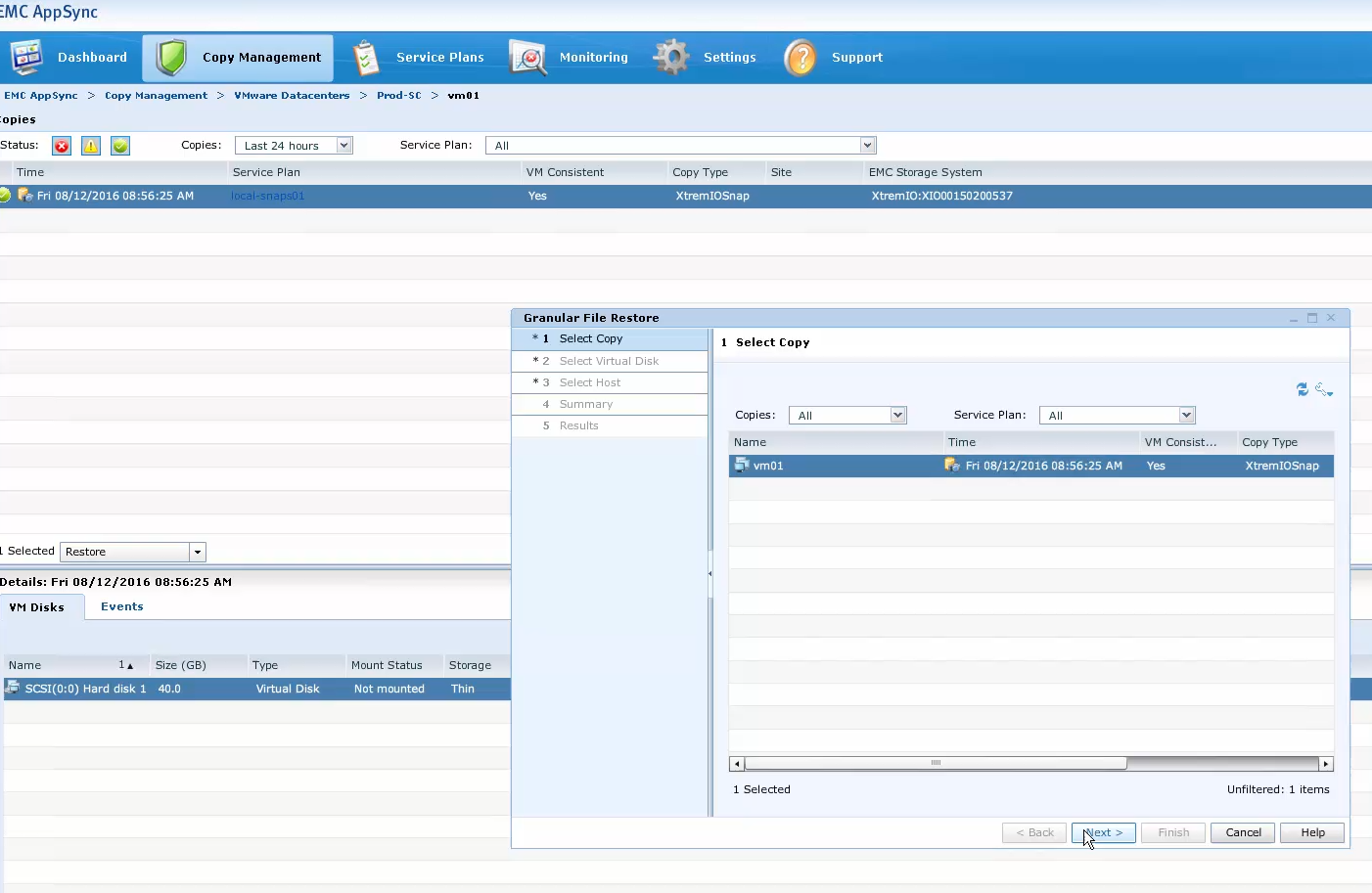Click the Support question mark icon
Screen dimensions: 1372x893
click(800, 58)
